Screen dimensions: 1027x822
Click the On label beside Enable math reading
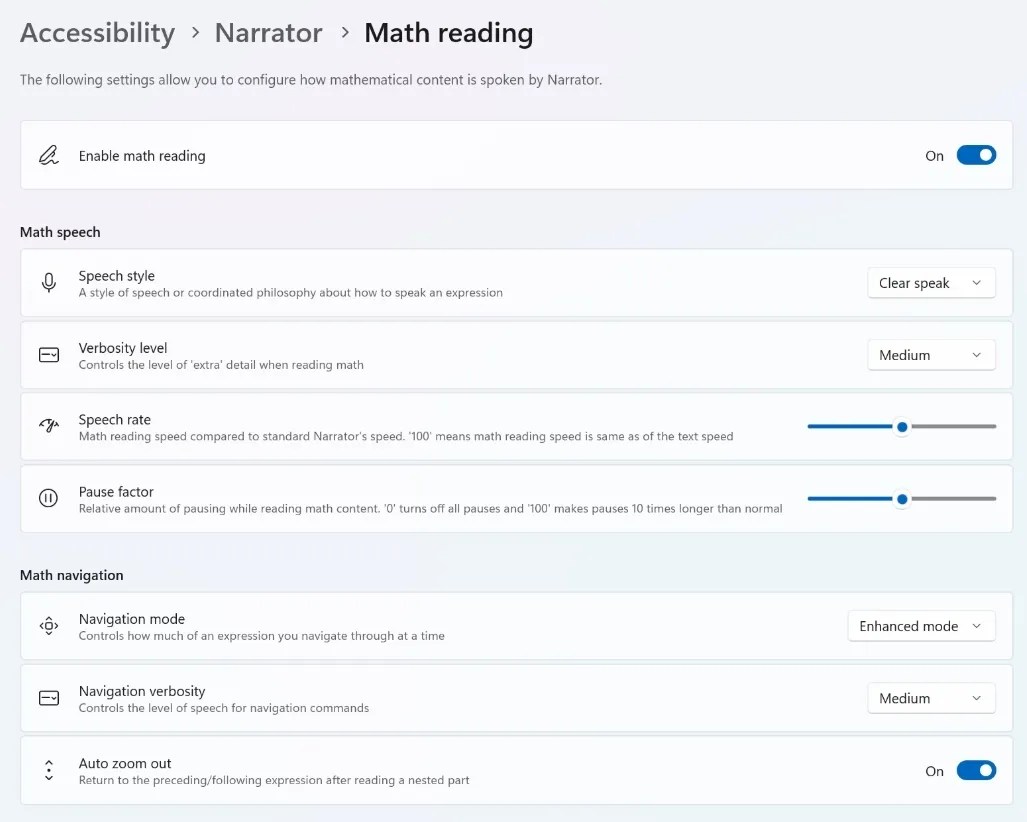pyautogui.click(x=934, y=156)
